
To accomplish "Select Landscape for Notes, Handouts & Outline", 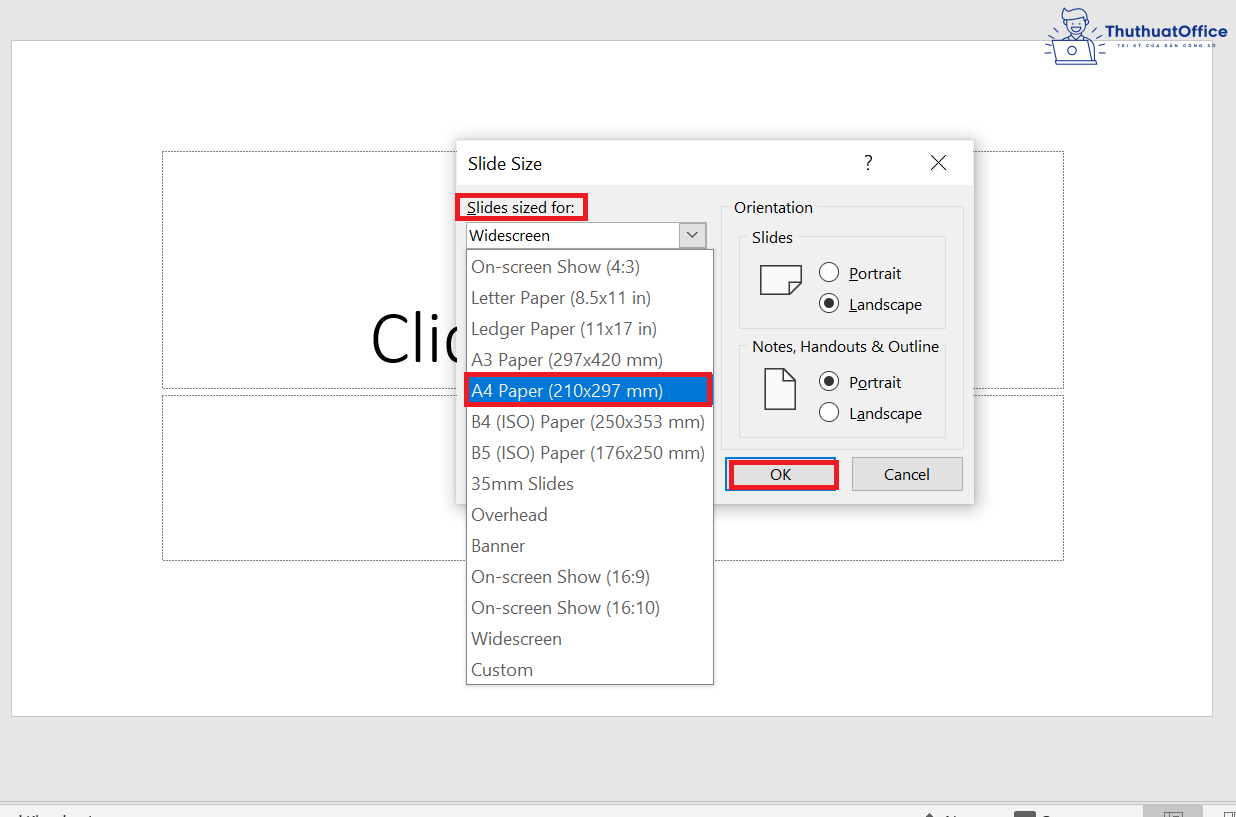I will [x=829, y=413].
